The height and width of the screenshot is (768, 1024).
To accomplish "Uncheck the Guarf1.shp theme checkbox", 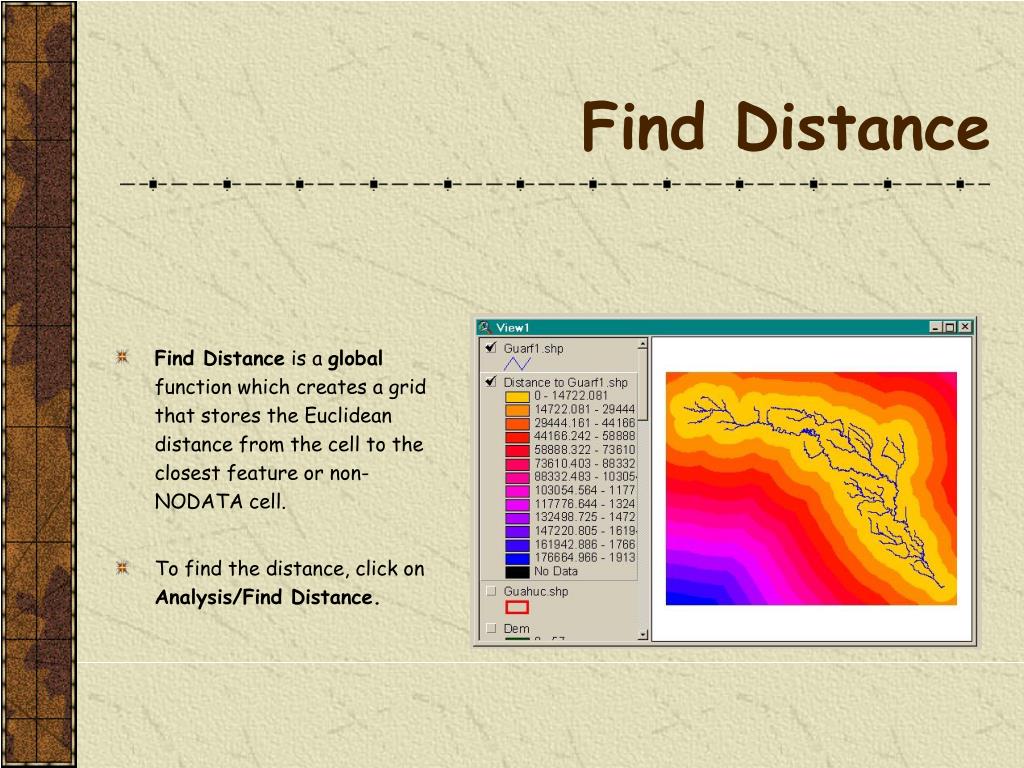I will 491,348.
